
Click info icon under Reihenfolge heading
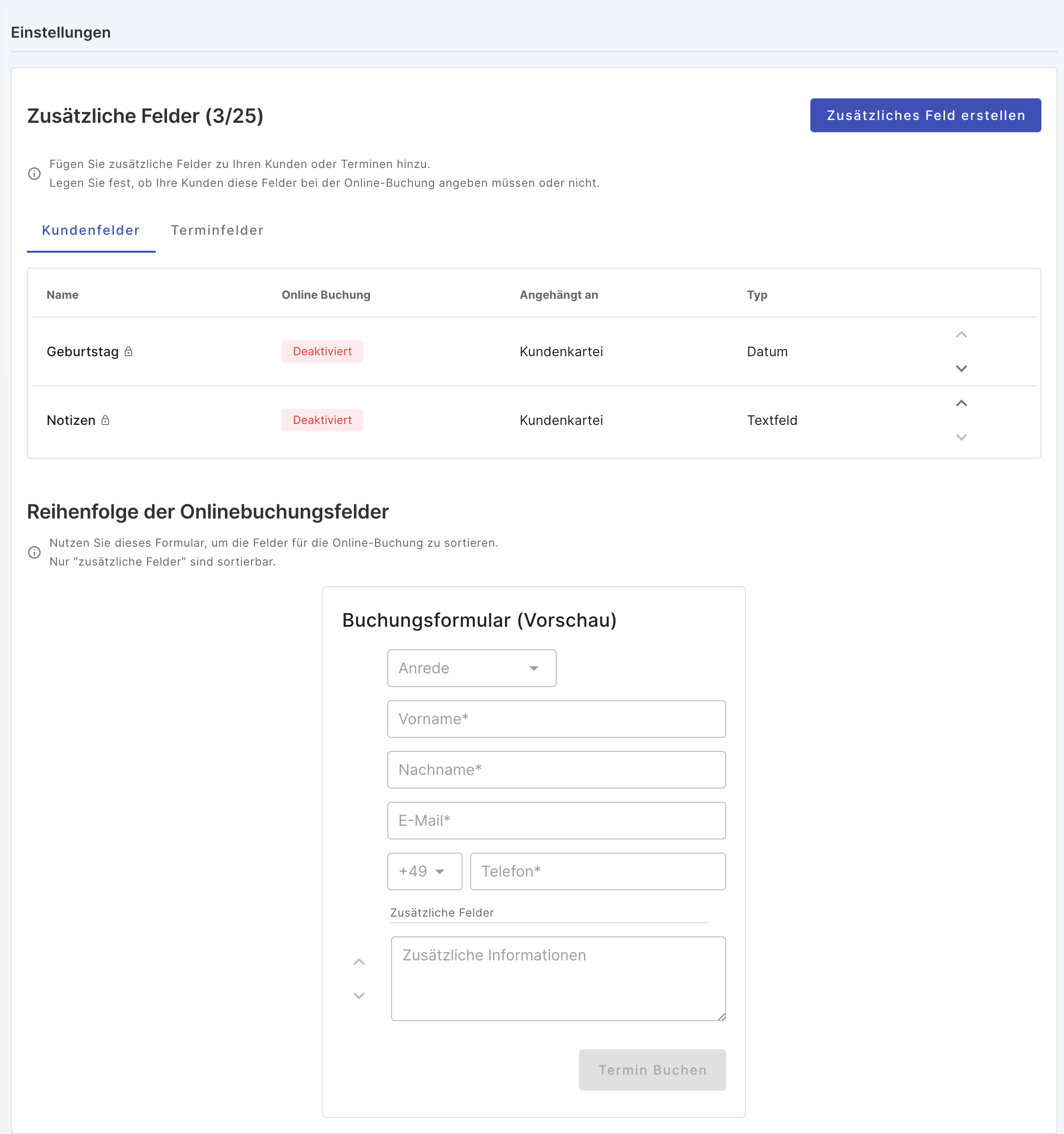pyautogui.click(x=34, y=552)
